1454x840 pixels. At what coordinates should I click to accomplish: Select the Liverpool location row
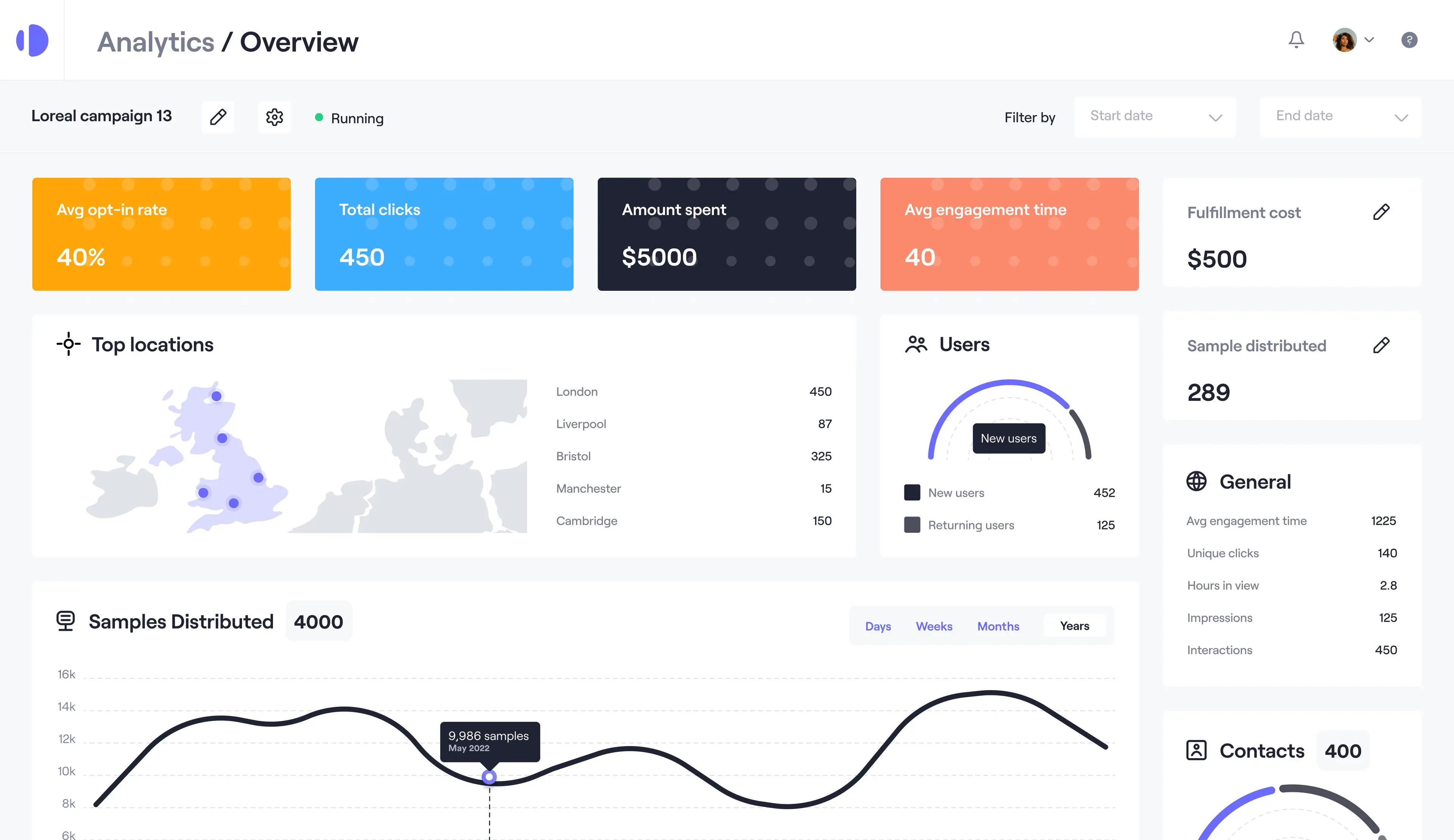(694, 424)
